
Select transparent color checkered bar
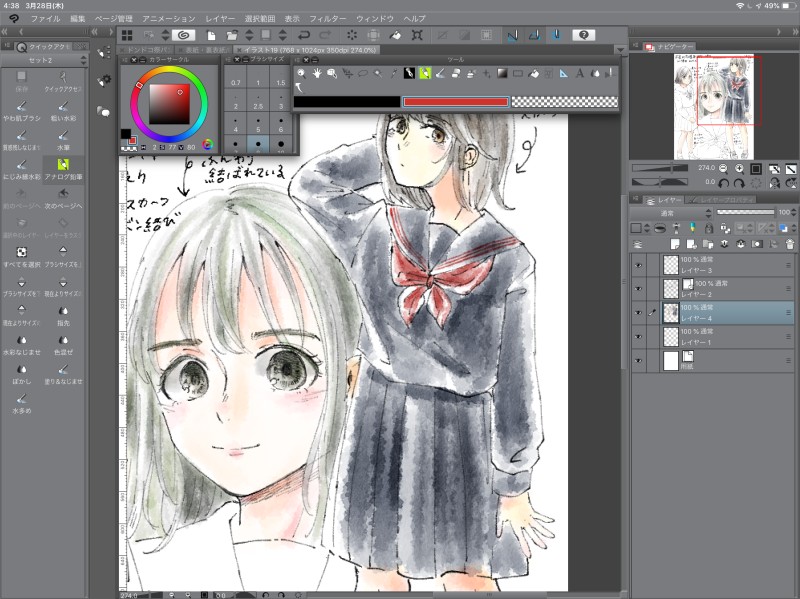click(x=565, y=102)
